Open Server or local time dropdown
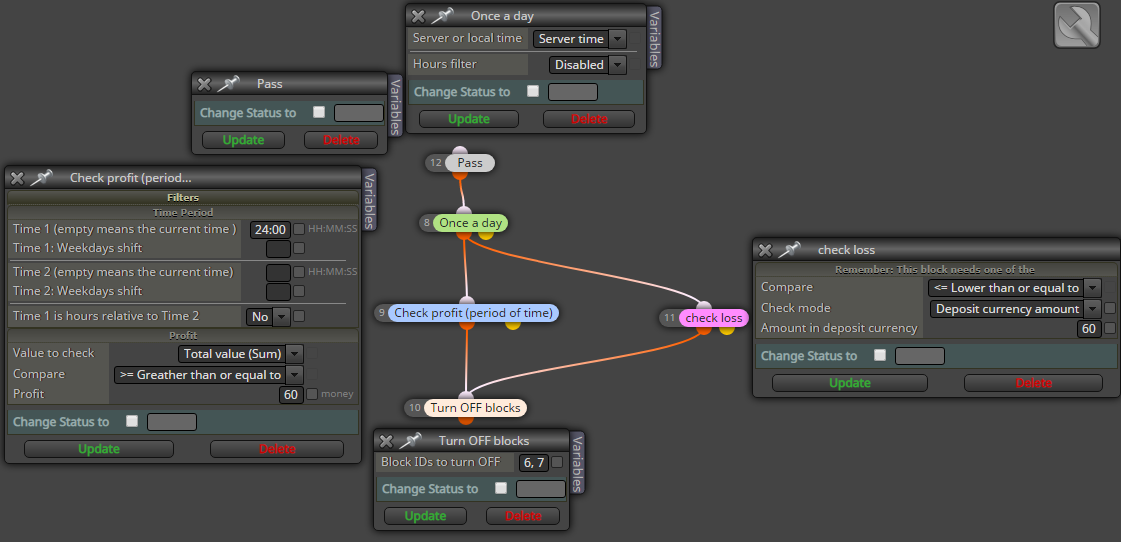Screen dimensions: 1121x542 (x=580, y=39)
